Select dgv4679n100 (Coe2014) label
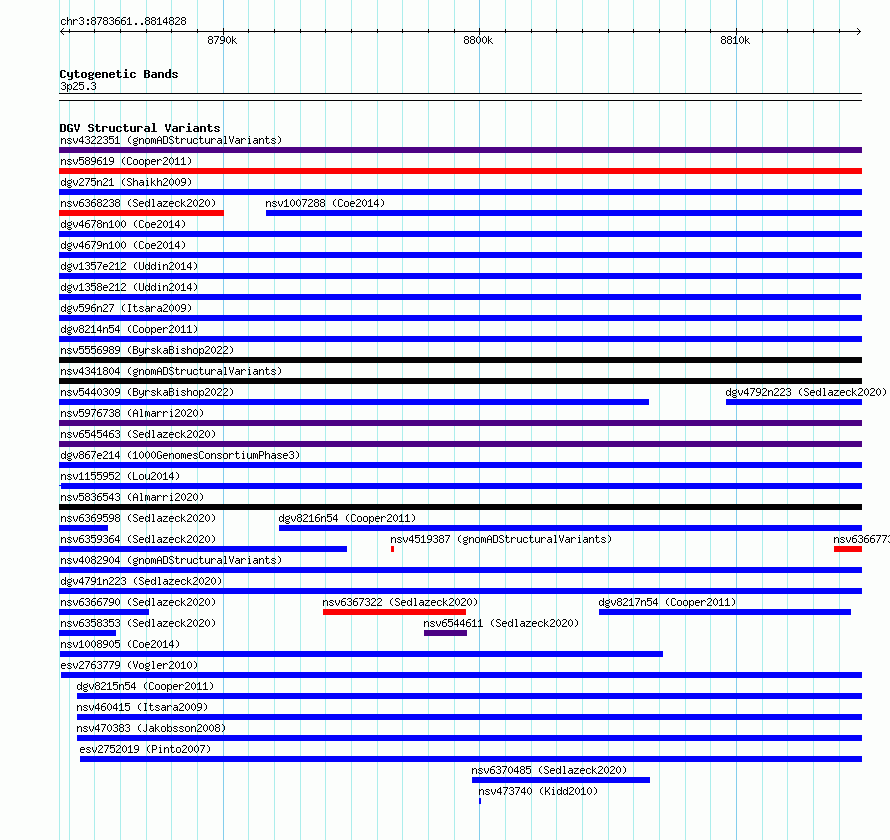 123,245
